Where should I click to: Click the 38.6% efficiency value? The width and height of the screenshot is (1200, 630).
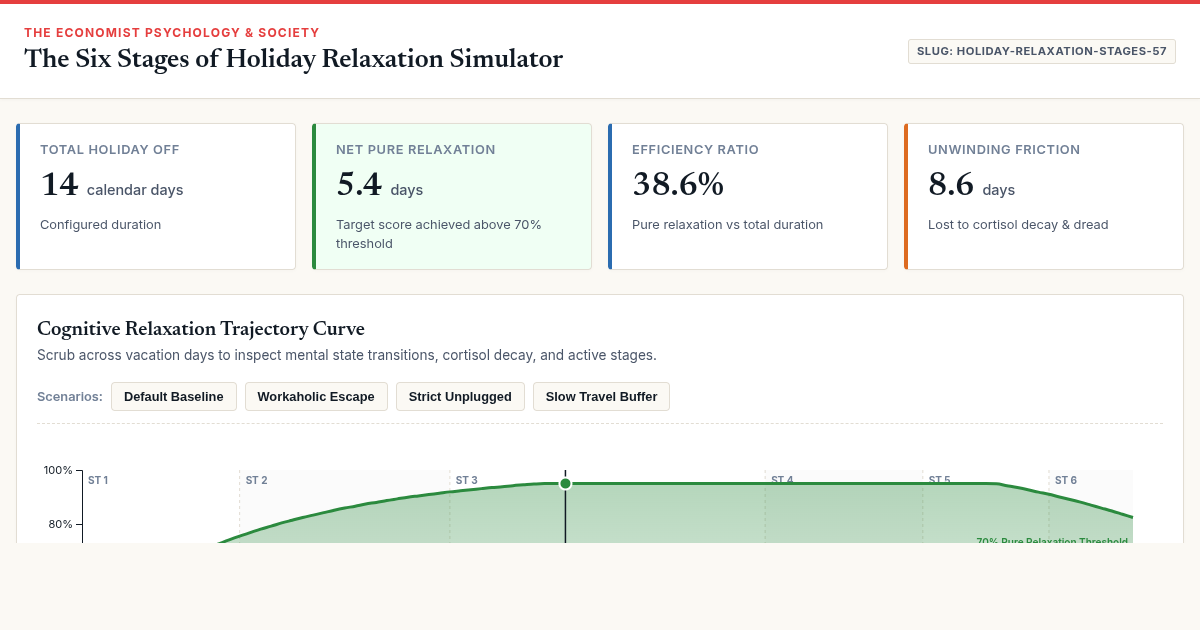pyautogui.click(x=678, y=184)
